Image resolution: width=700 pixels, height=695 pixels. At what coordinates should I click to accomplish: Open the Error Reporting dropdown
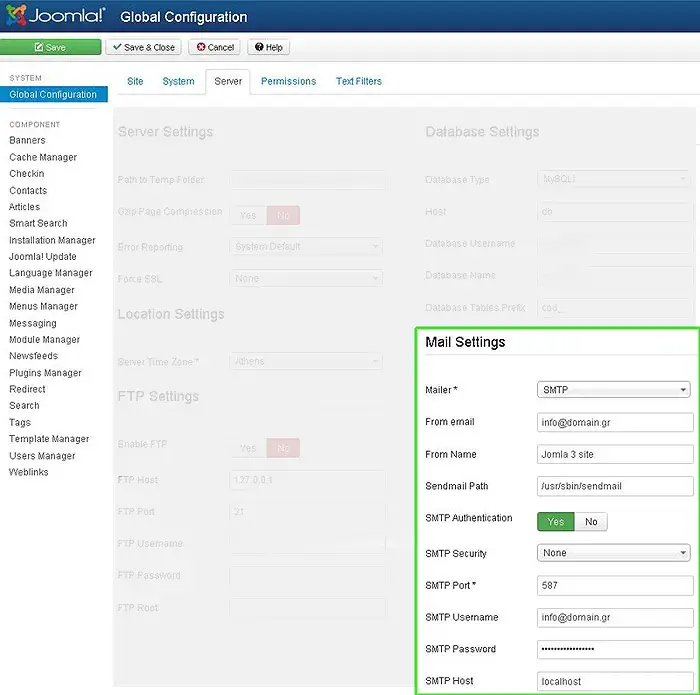point(306,246)
